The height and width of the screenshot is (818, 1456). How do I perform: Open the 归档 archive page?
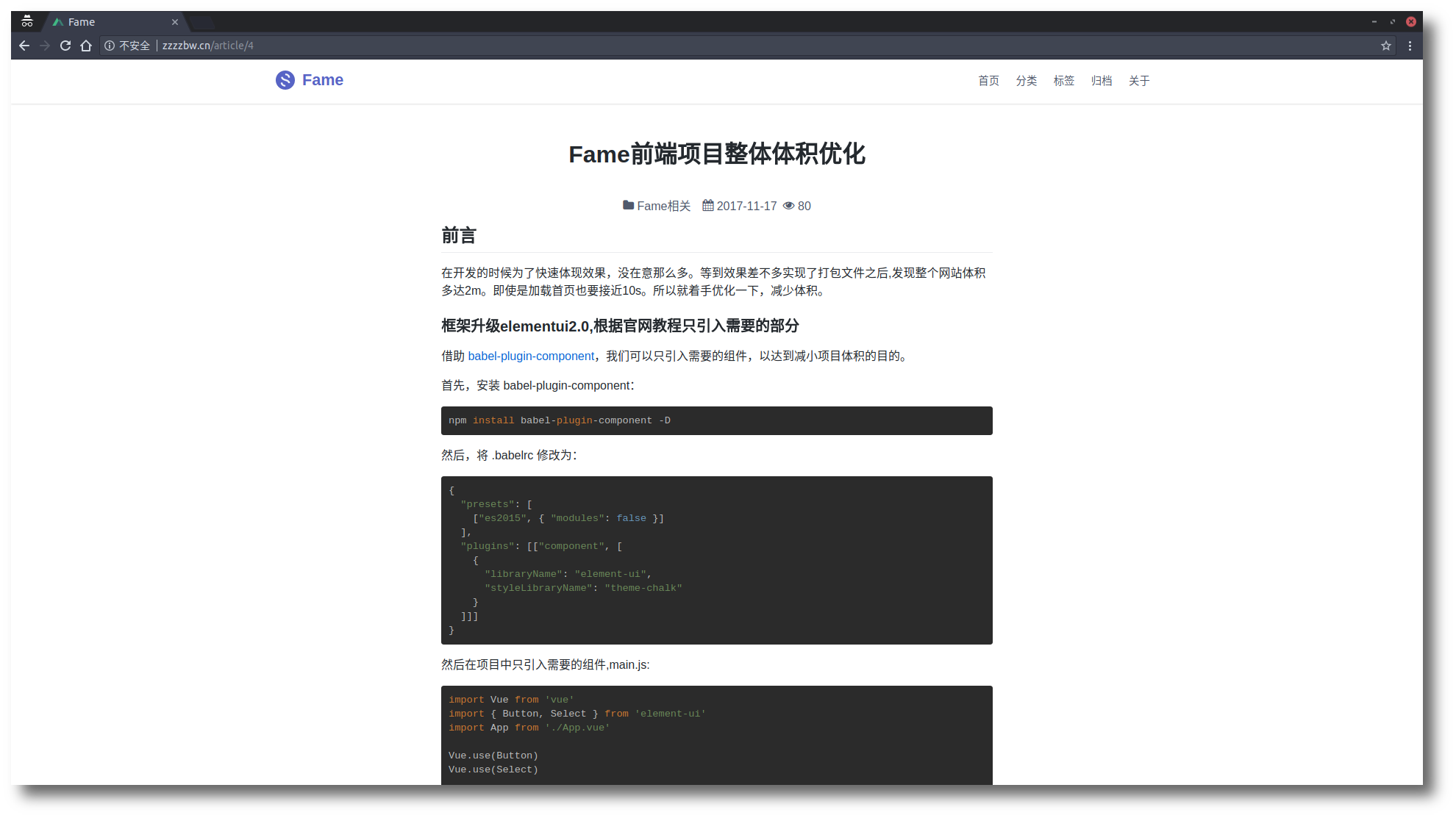pyautogui.click(x=1101, y=81)
